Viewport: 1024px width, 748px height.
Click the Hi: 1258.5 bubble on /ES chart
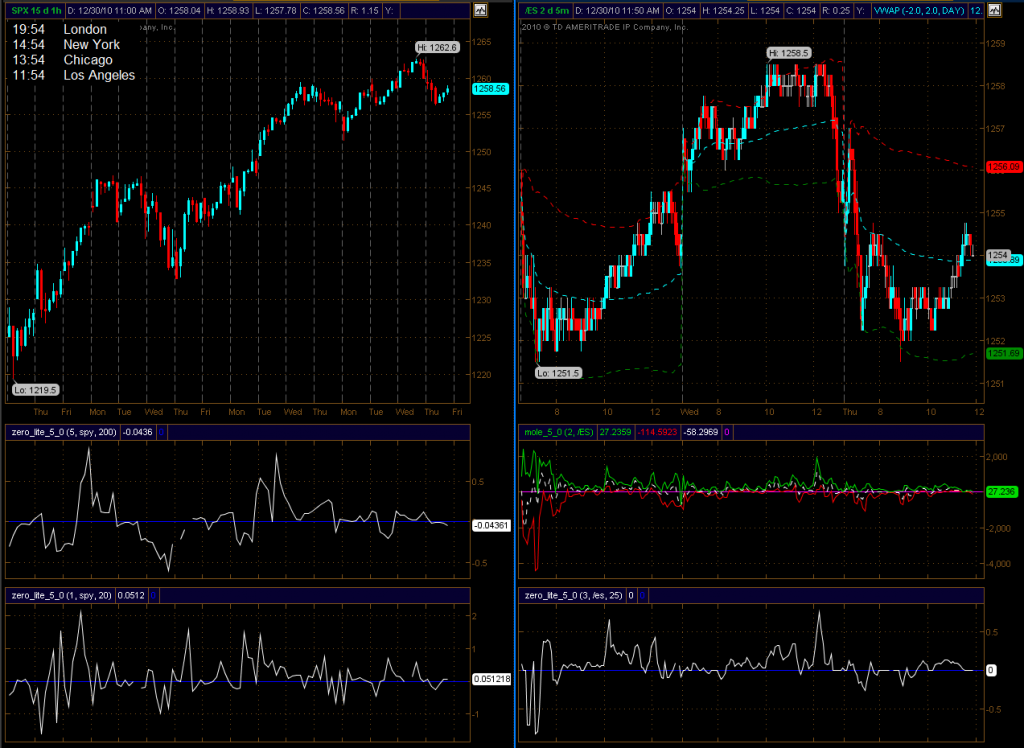point(789,52)
